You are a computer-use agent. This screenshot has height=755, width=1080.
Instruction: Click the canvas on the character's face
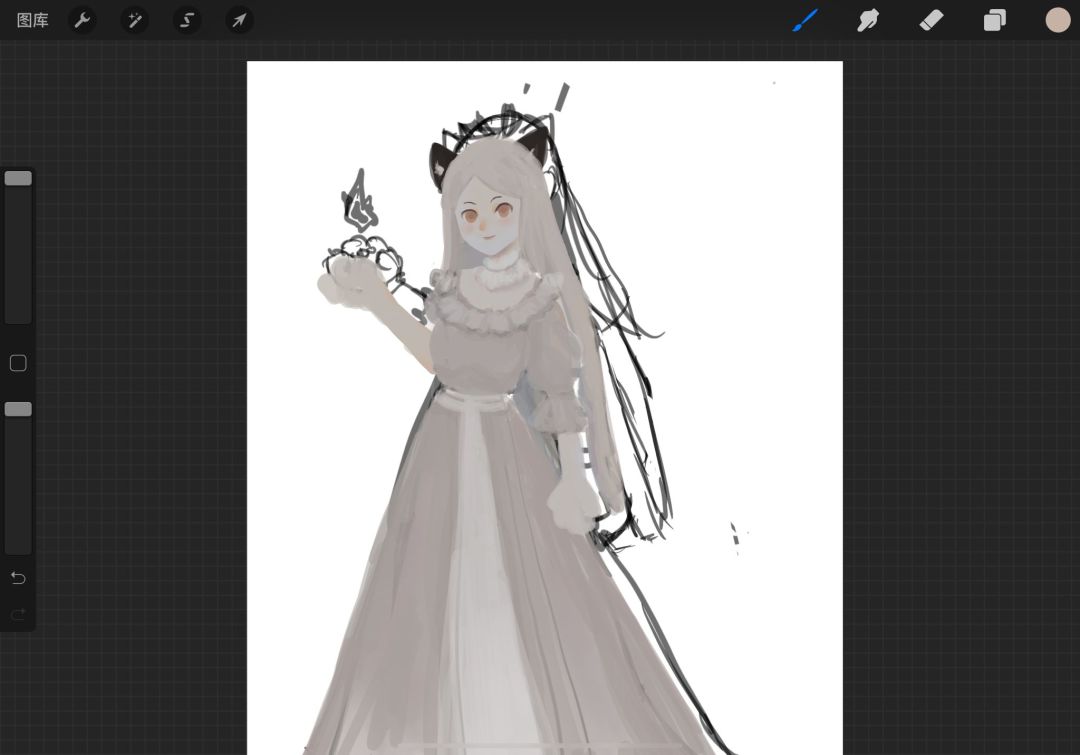tap(488, 217)
